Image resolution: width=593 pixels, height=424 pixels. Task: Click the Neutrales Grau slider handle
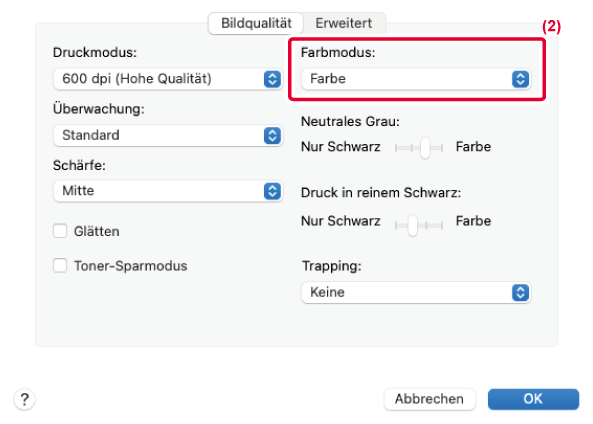pyautogui.click(x=425, y=148)
